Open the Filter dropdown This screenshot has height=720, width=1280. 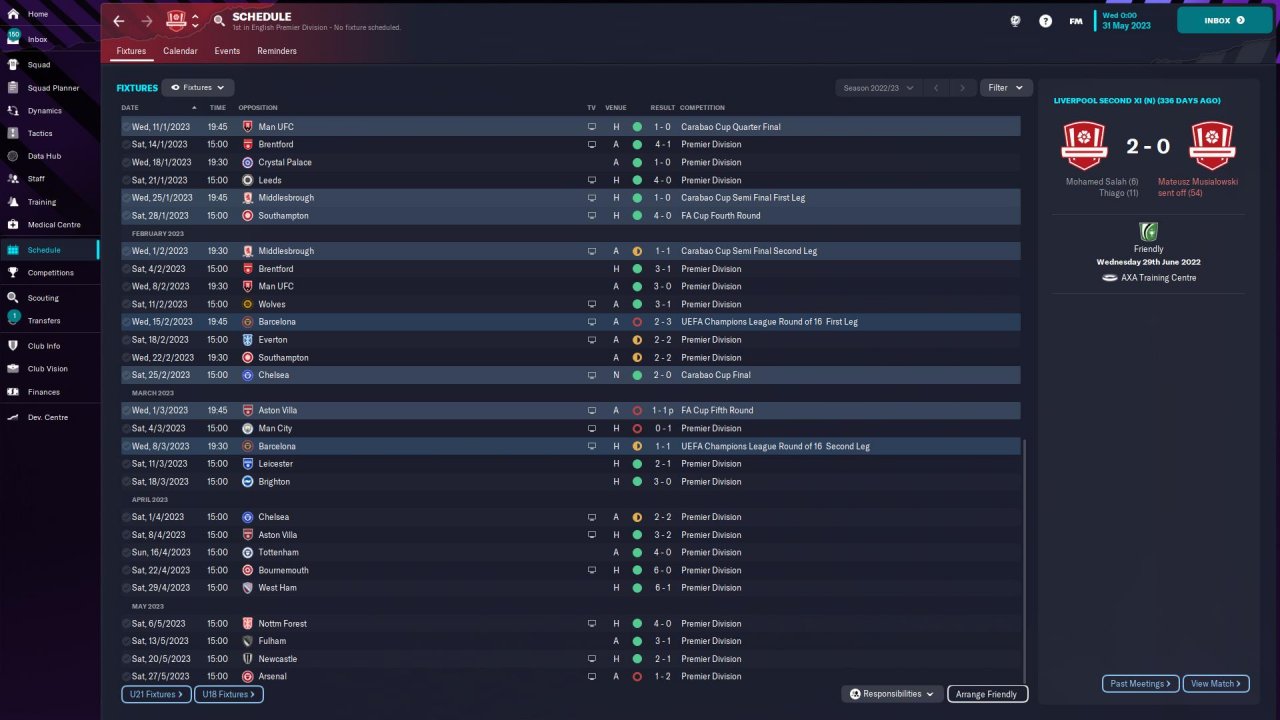1005,88
